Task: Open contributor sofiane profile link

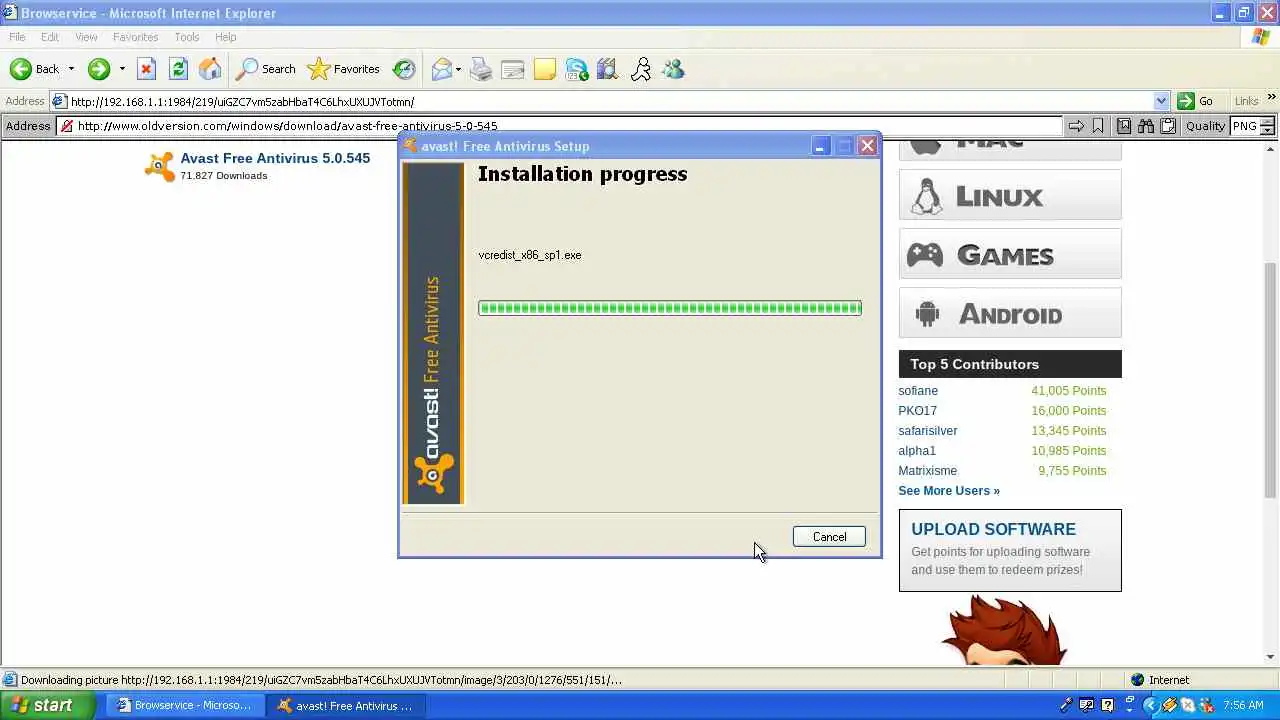Action: 918,391
